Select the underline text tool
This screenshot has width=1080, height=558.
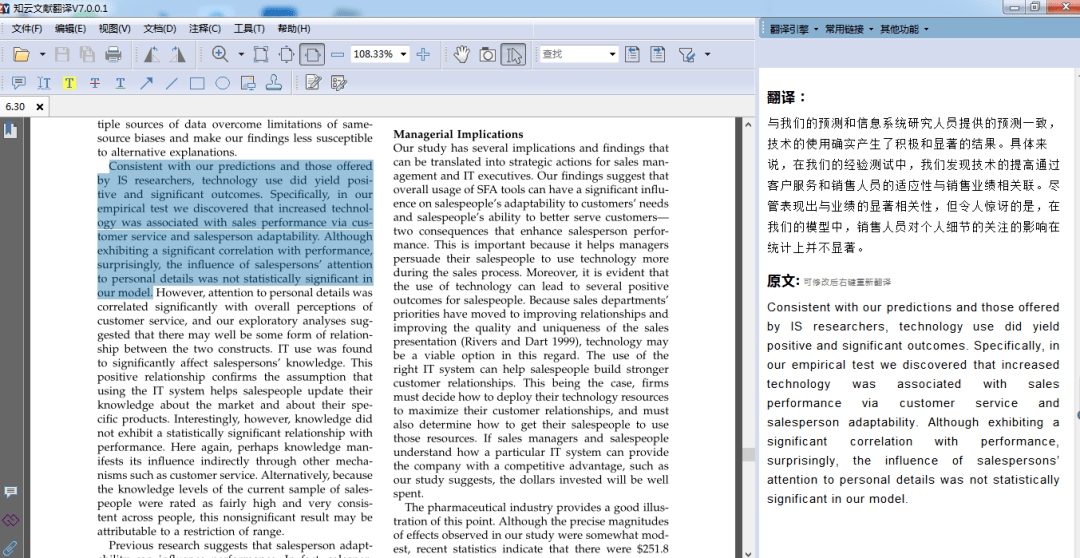point(120,83)
